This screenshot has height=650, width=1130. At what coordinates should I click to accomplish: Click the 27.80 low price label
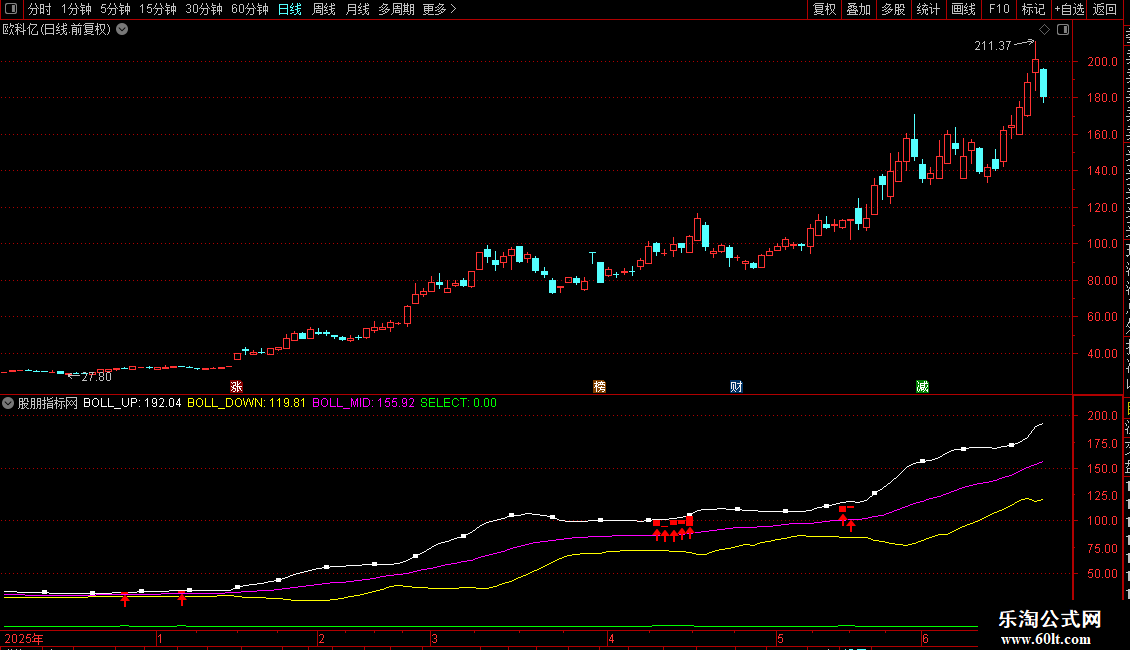(97, 377)
